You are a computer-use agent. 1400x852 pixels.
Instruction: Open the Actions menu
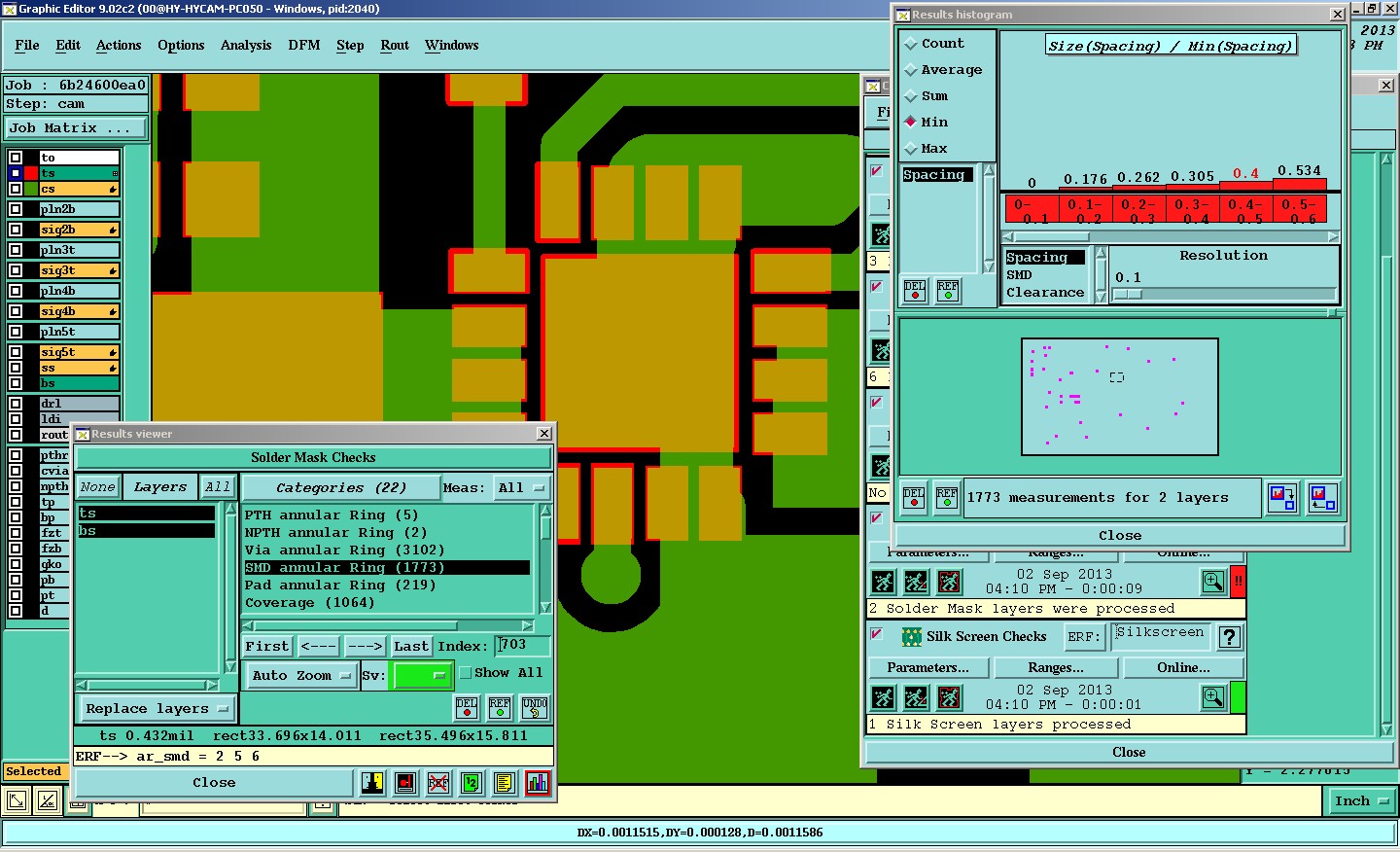(119, 46)
